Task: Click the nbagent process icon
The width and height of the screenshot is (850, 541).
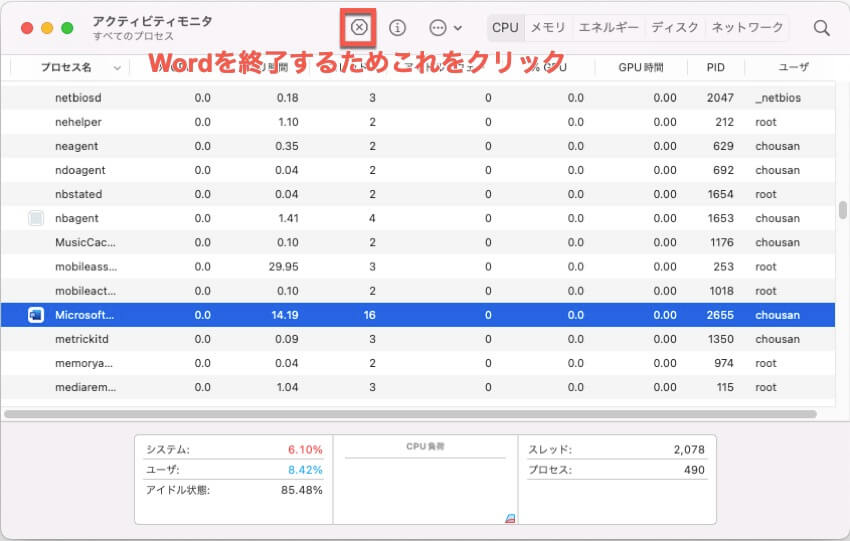Action: [x=36, y=218]
